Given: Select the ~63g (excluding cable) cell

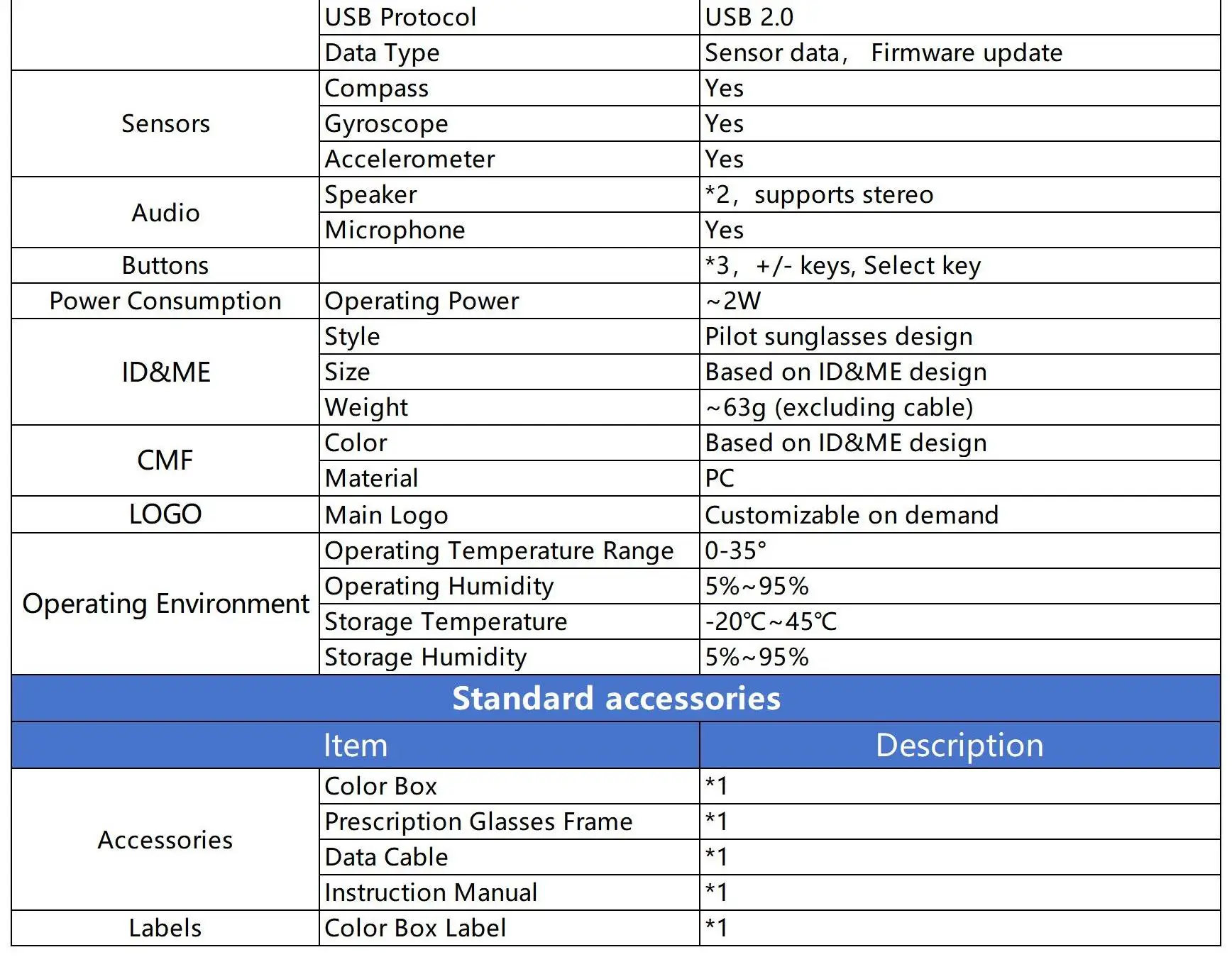Looking at the screenshot, I should (959, 407).
